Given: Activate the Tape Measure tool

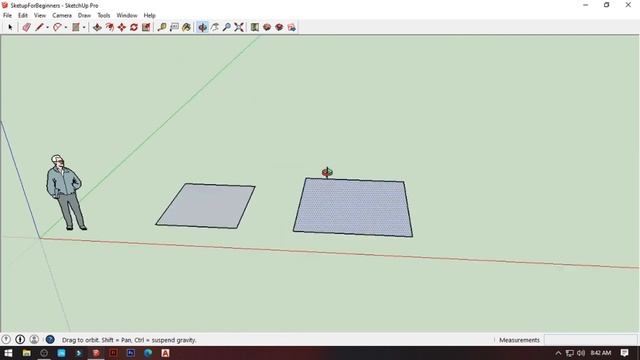Looking at the screenshot, I should pos(162,27).
